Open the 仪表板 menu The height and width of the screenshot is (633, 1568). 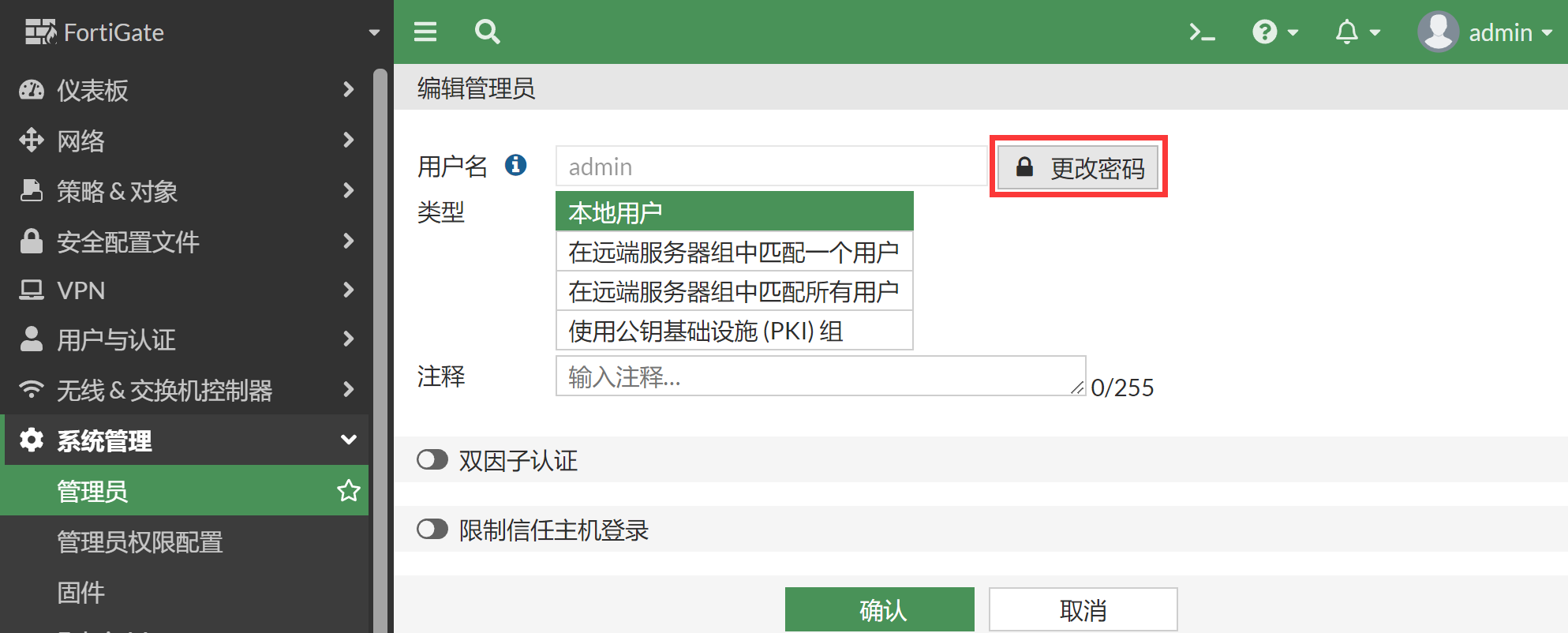pos(92,90)
